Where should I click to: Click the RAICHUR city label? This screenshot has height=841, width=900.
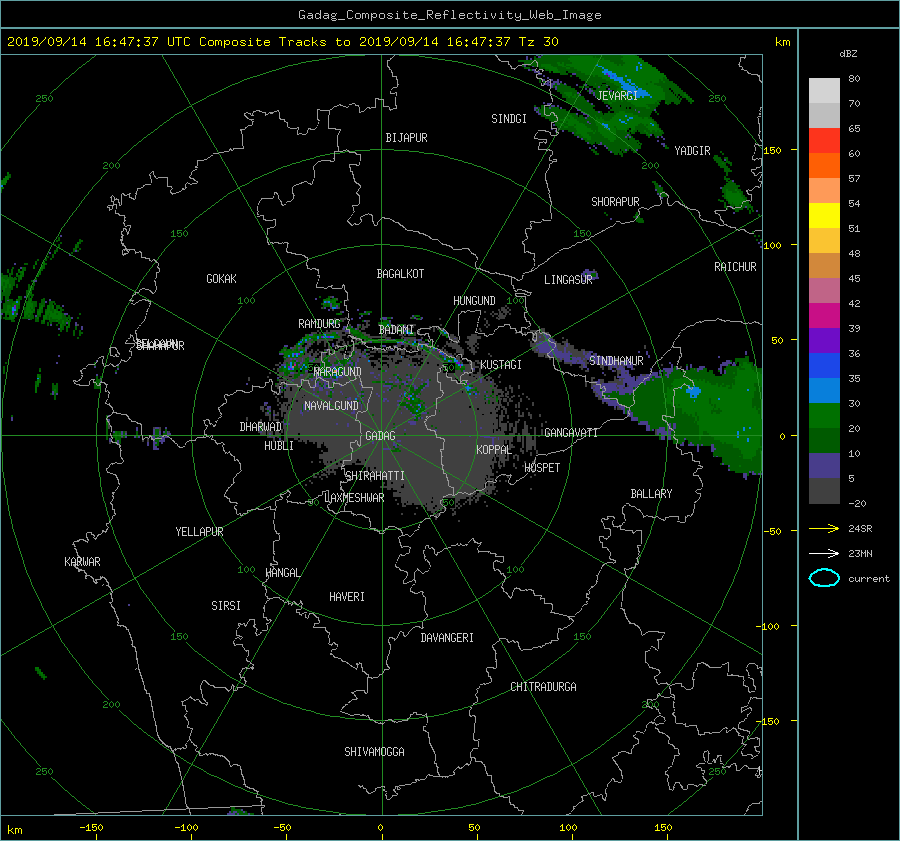[735, 267]
